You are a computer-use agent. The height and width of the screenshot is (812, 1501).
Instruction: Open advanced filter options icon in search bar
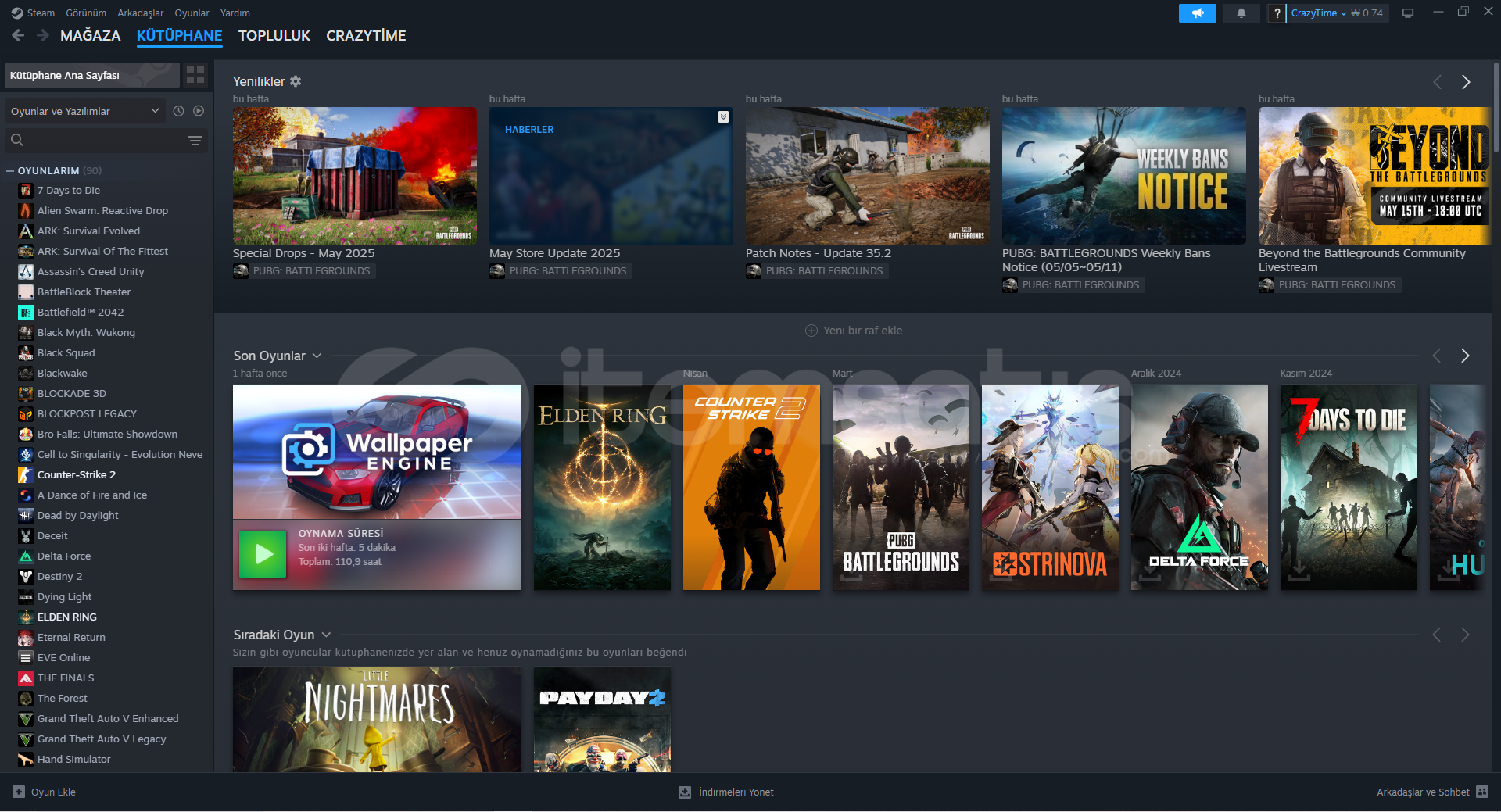click(195, 141)
